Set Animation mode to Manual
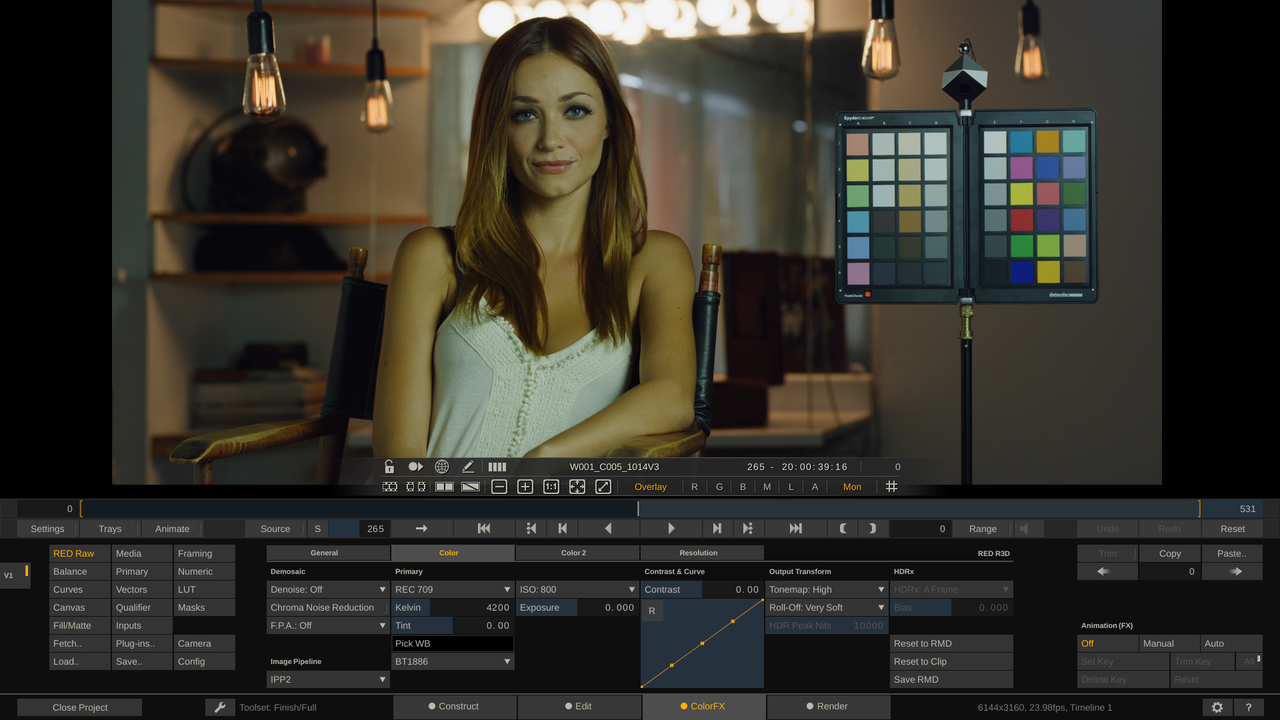The image size is (1280, 720). 1170,644
